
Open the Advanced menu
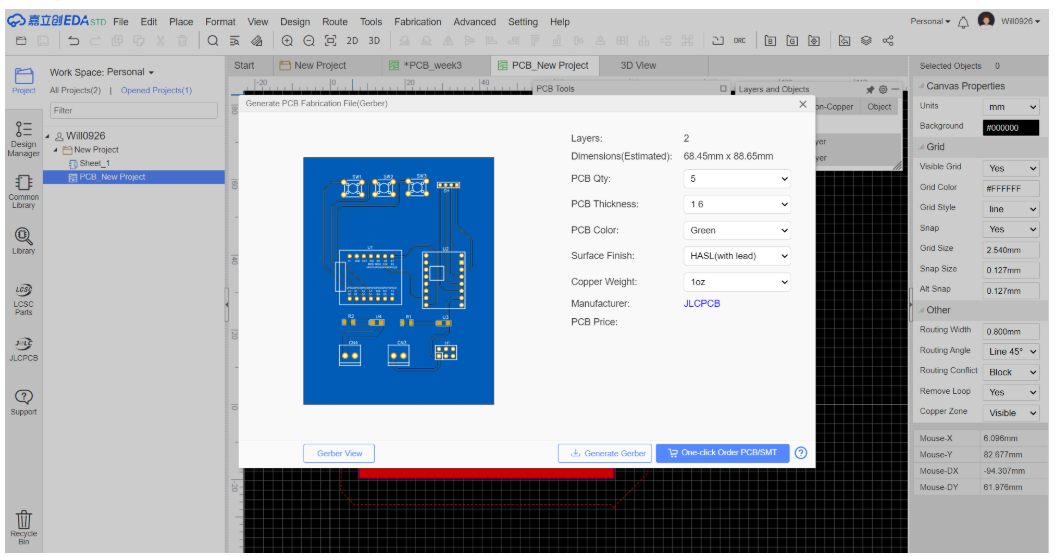[474, 22]
